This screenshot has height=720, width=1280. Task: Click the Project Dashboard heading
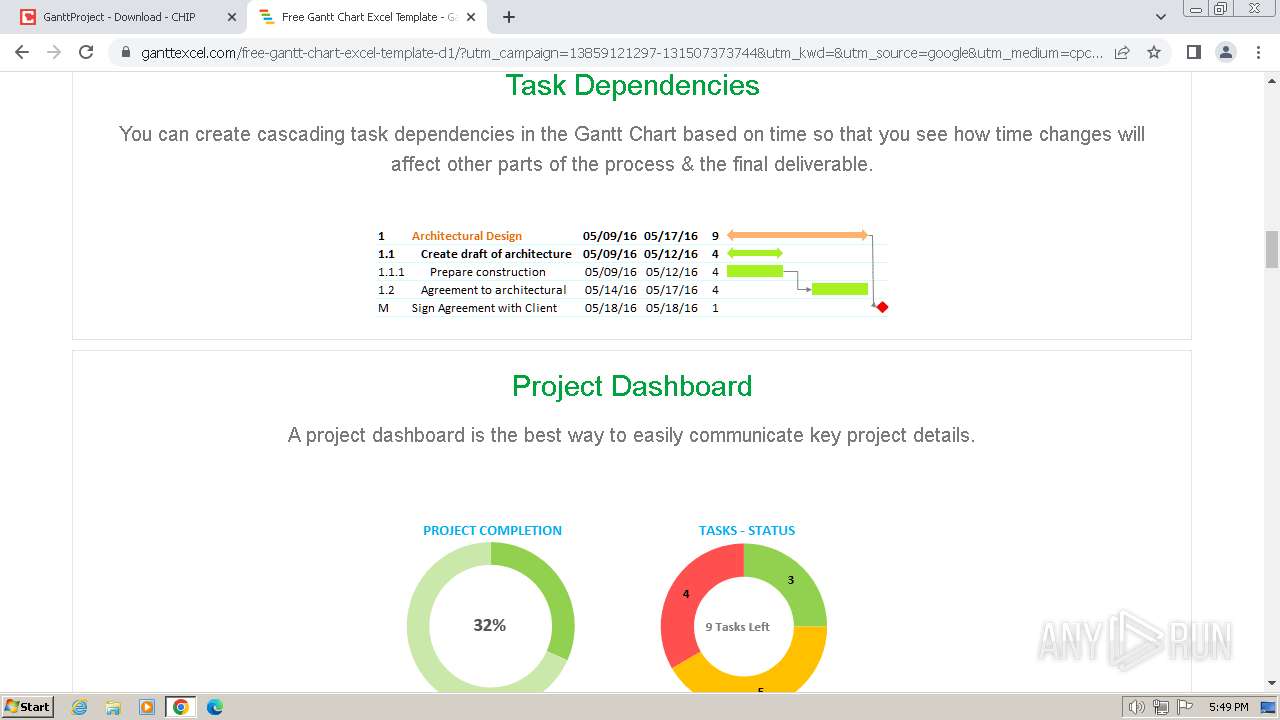(632, 387)
